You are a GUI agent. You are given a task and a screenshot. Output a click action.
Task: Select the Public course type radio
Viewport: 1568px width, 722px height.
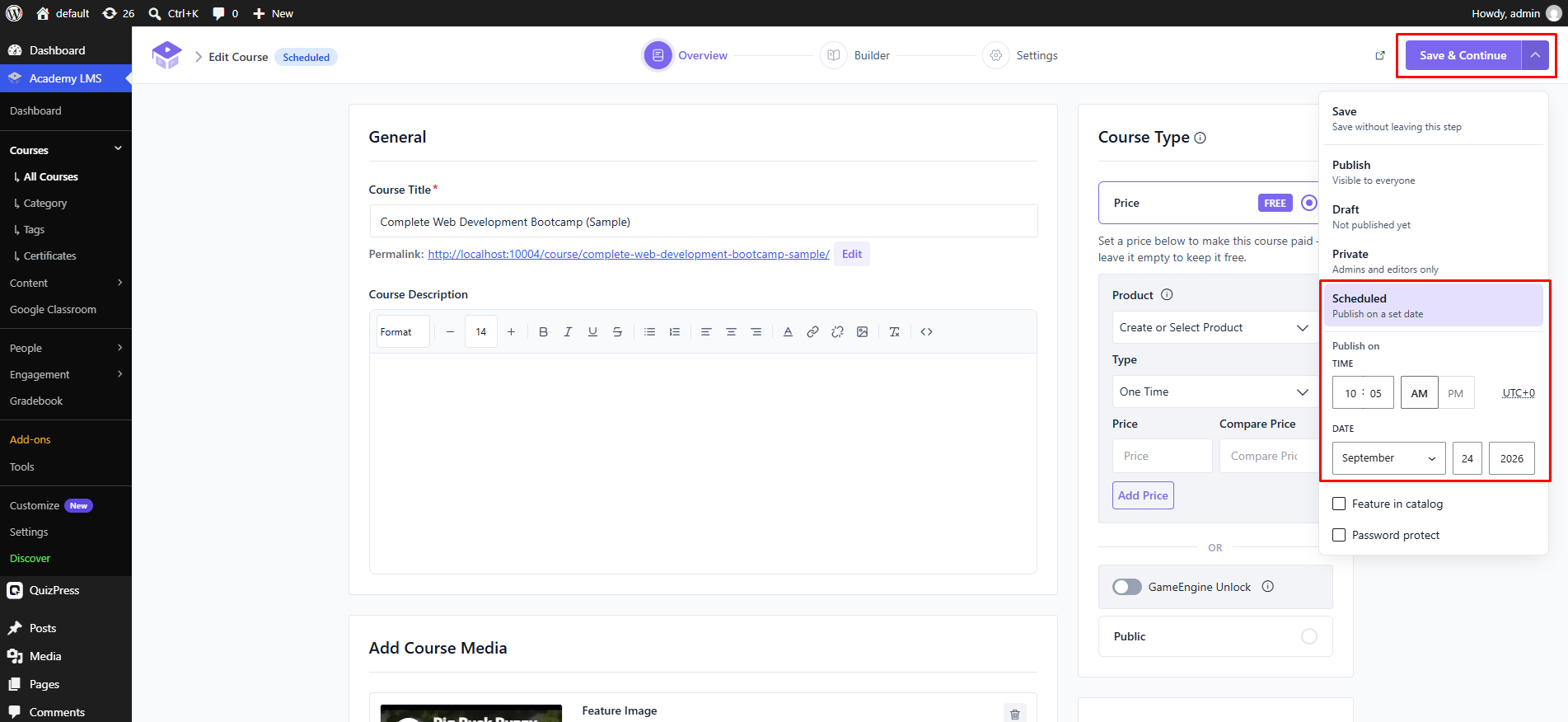coord(1308,636)
